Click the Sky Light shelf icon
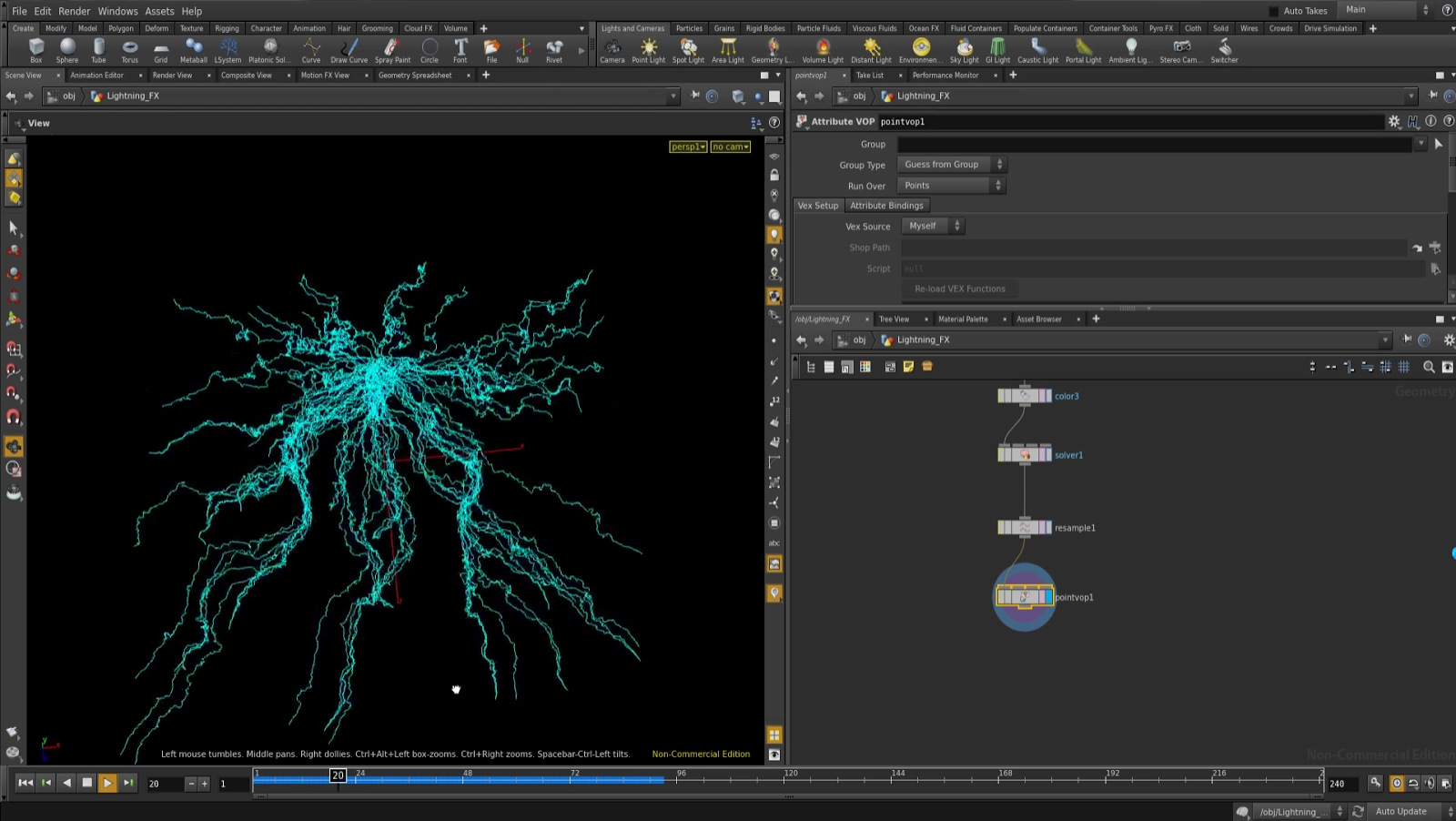The width and height of the screenshot is (1456, 821). tap(964, 47)
